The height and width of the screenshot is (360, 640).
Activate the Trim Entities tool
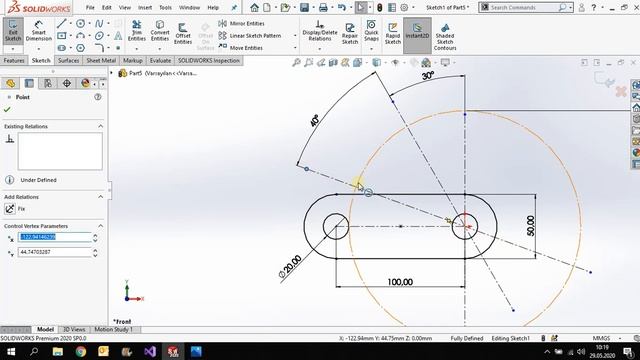click(137, 31)
